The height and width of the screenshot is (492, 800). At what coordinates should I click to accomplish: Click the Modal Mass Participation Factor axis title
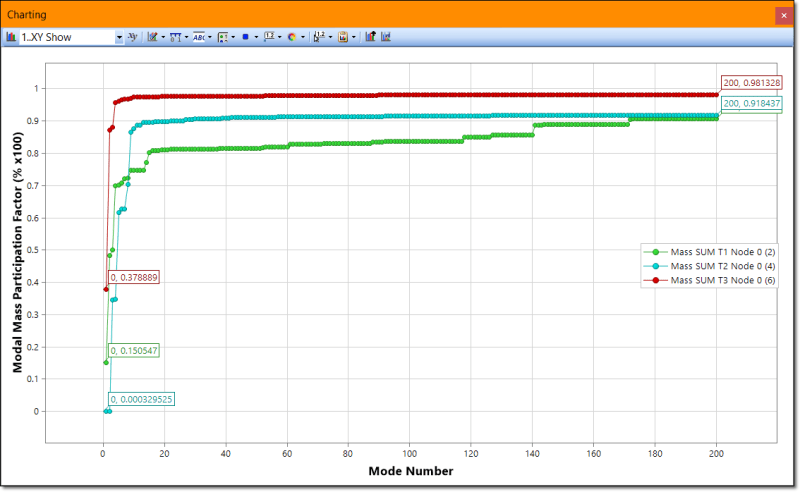[x=18, y=253]
